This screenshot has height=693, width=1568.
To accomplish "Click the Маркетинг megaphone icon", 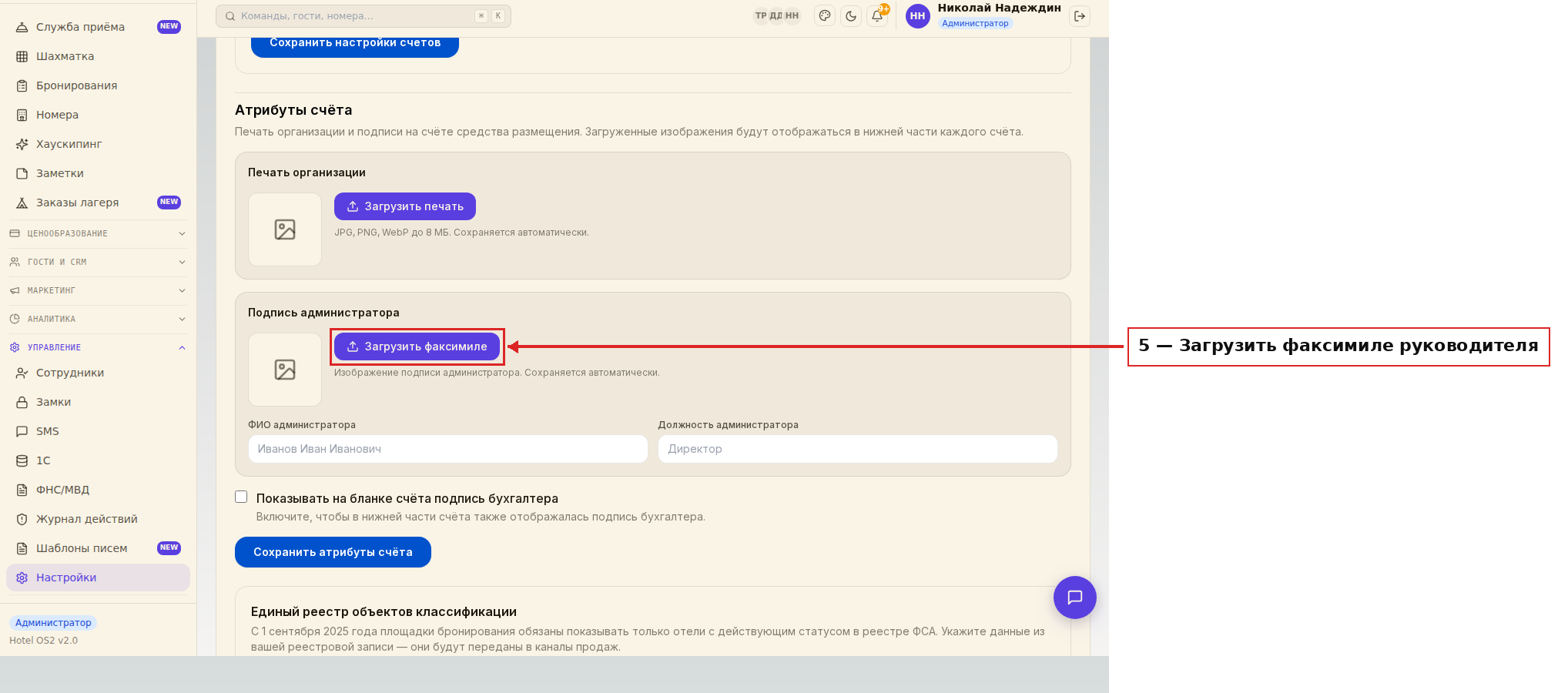I will pyautogui.click(x=15, y=290).
